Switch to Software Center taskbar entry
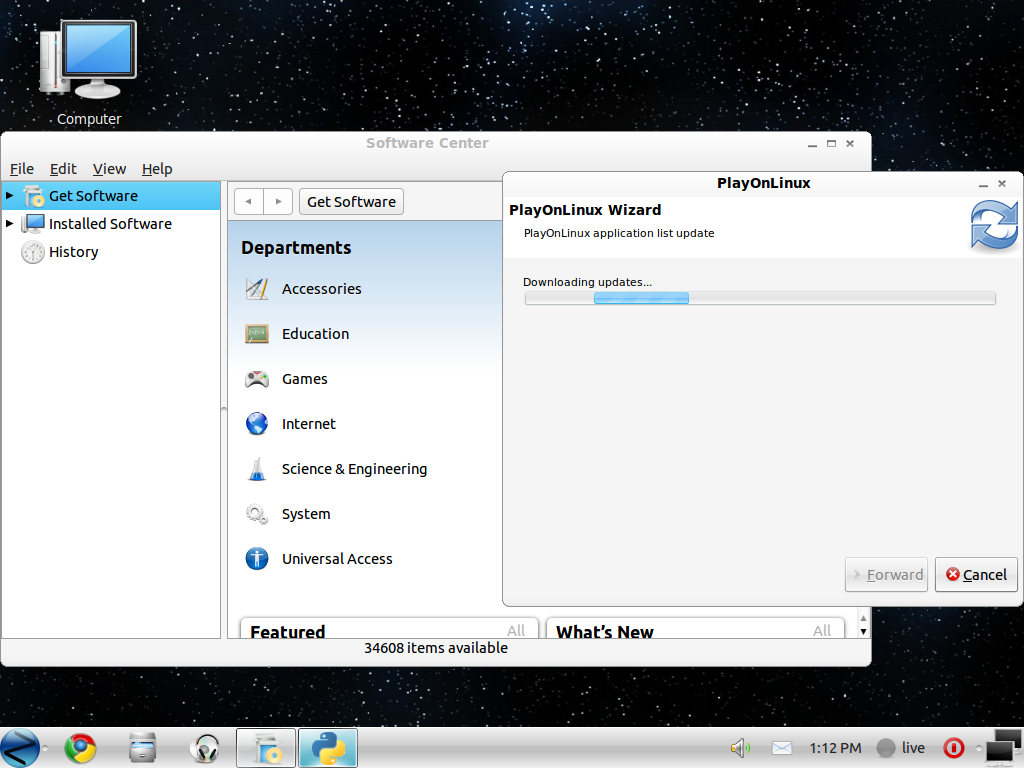This screenshot has height=768, width=1024. pyautogui.click(x=266, y=748)
